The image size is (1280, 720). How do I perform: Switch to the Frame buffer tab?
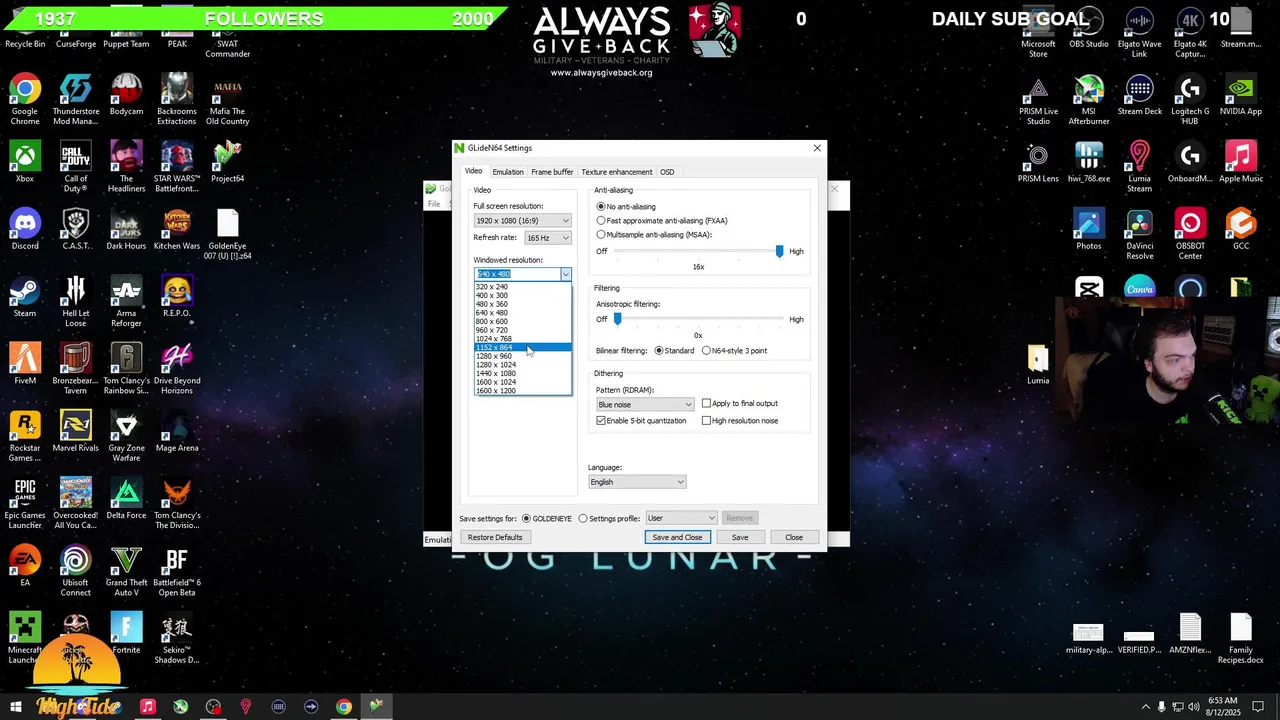[552, 172]
